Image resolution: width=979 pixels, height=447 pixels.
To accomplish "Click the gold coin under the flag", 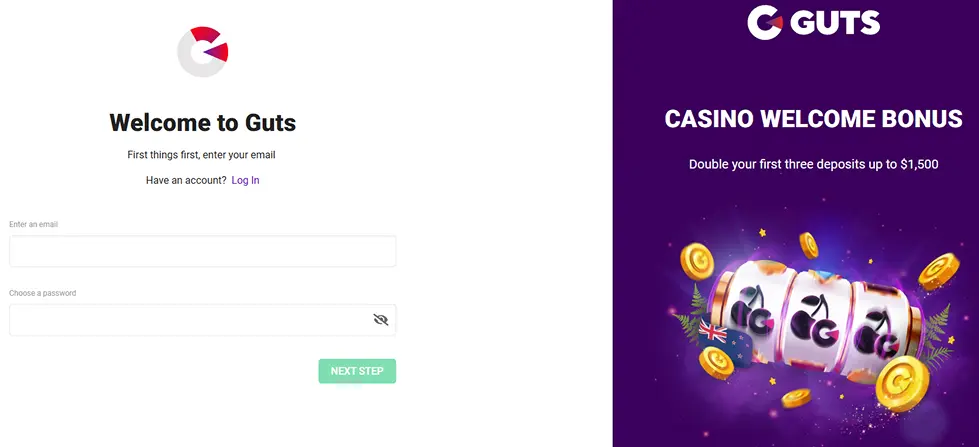I will [x=716, y=362].
